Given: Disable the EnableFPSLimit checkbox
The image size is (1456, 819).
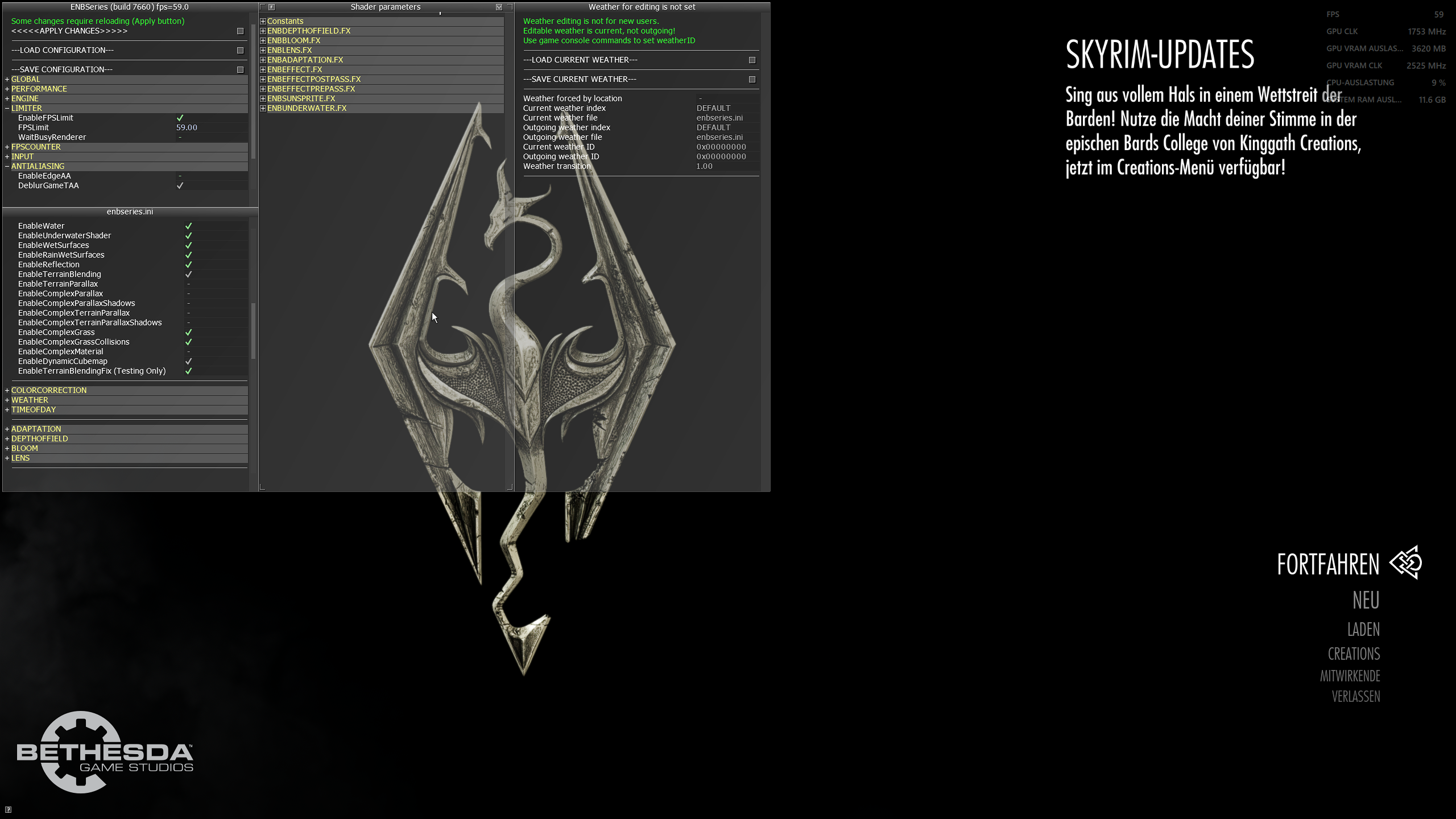Looking at the screenshot, I should (180, 118).
